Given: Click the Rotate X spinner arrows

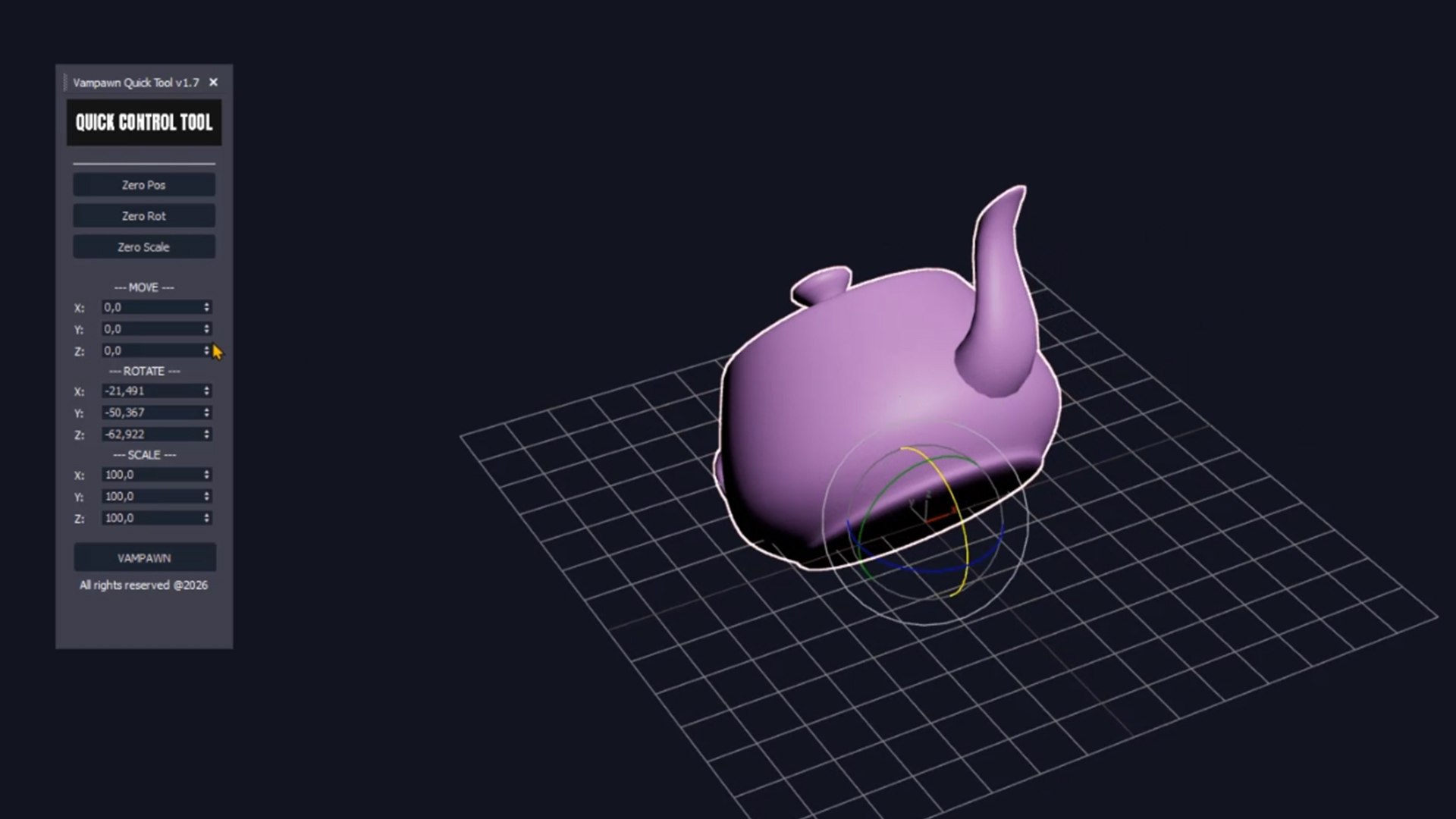Looking at the screenshot, I should click(206, 391).
